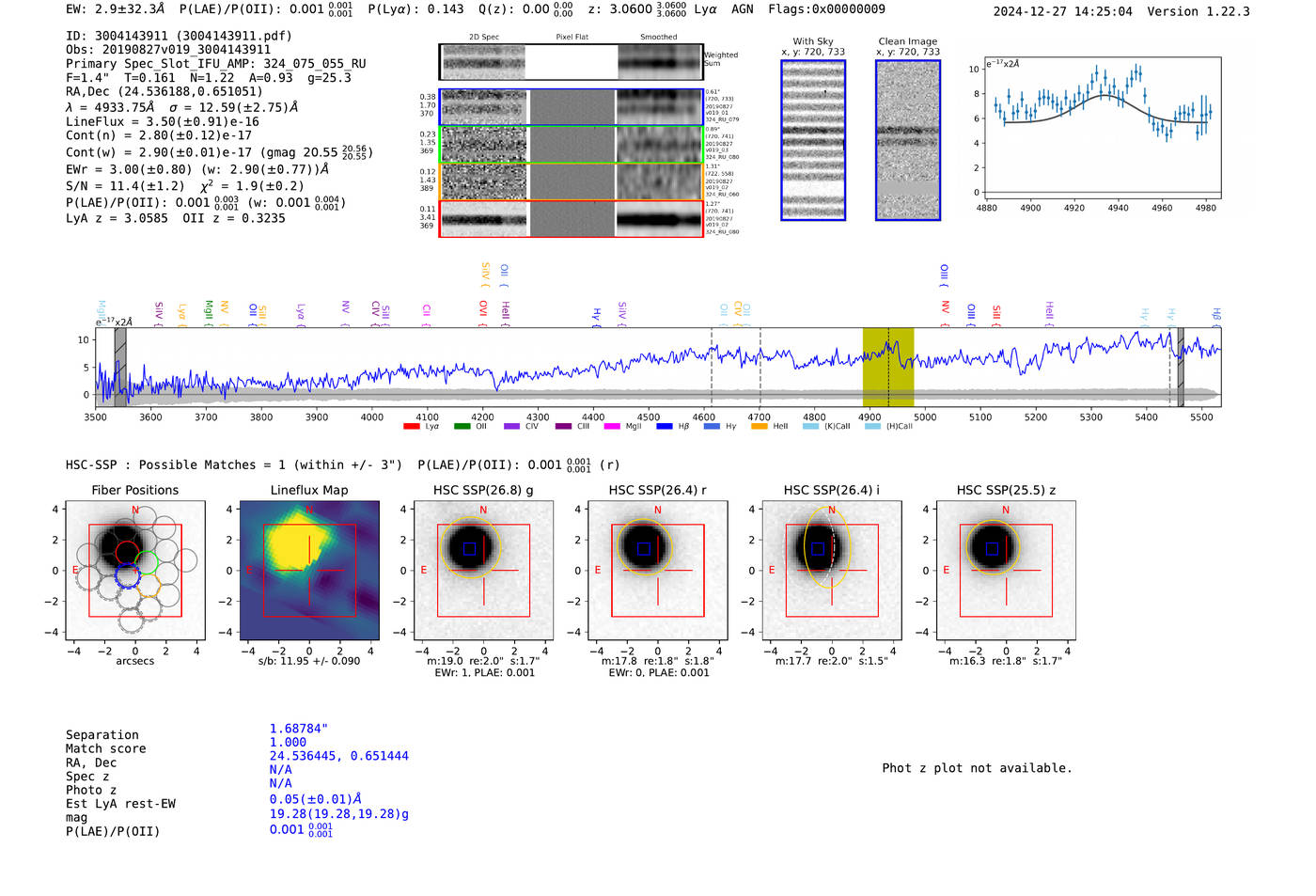1316x896 pixels.
Task: Pick the CIV purple legend swatch
Action: tap(511, 427)
